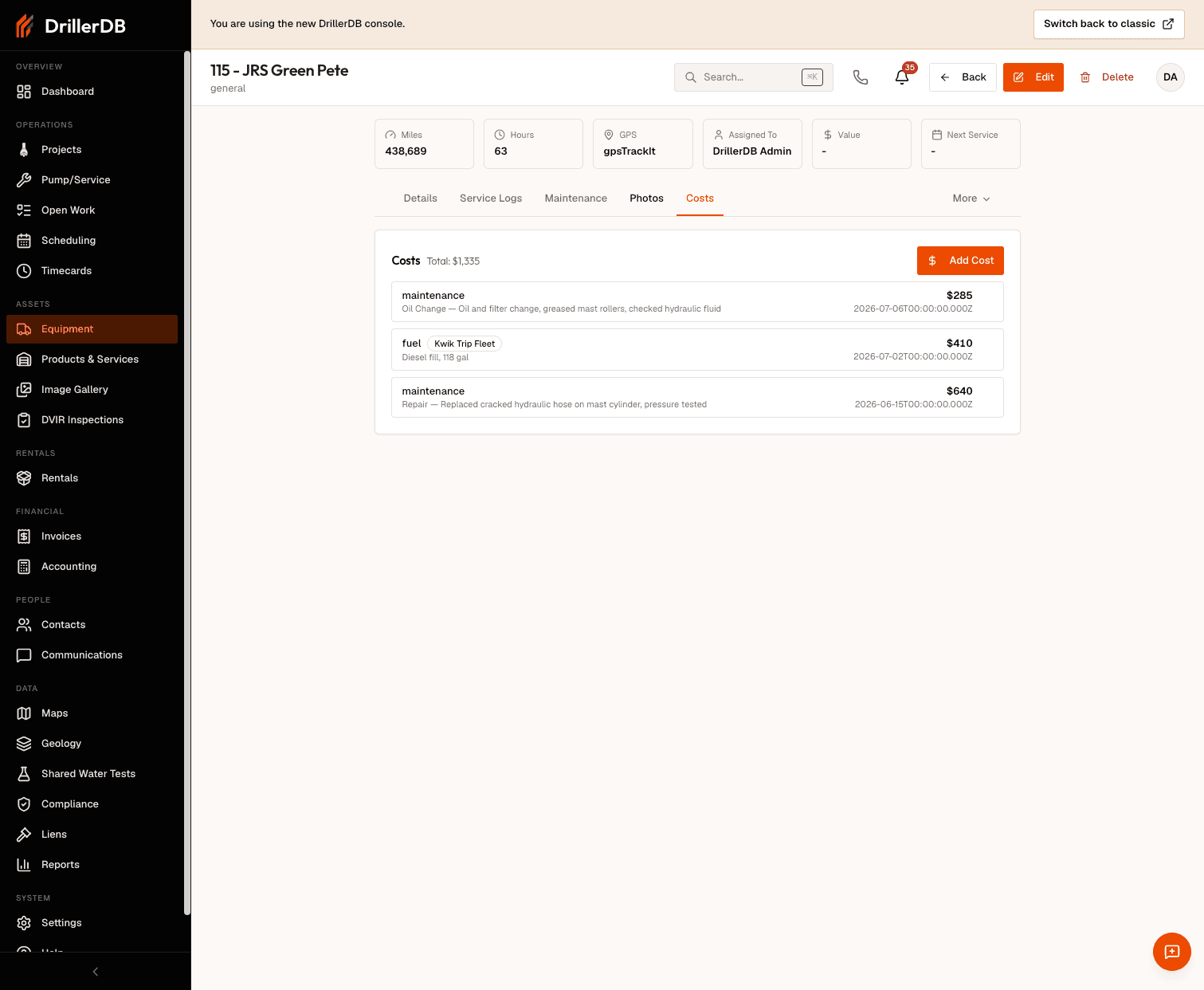1204x990 pixels.
Task: Open the $285 Oil Change cost entry
Action: [697, 302]
